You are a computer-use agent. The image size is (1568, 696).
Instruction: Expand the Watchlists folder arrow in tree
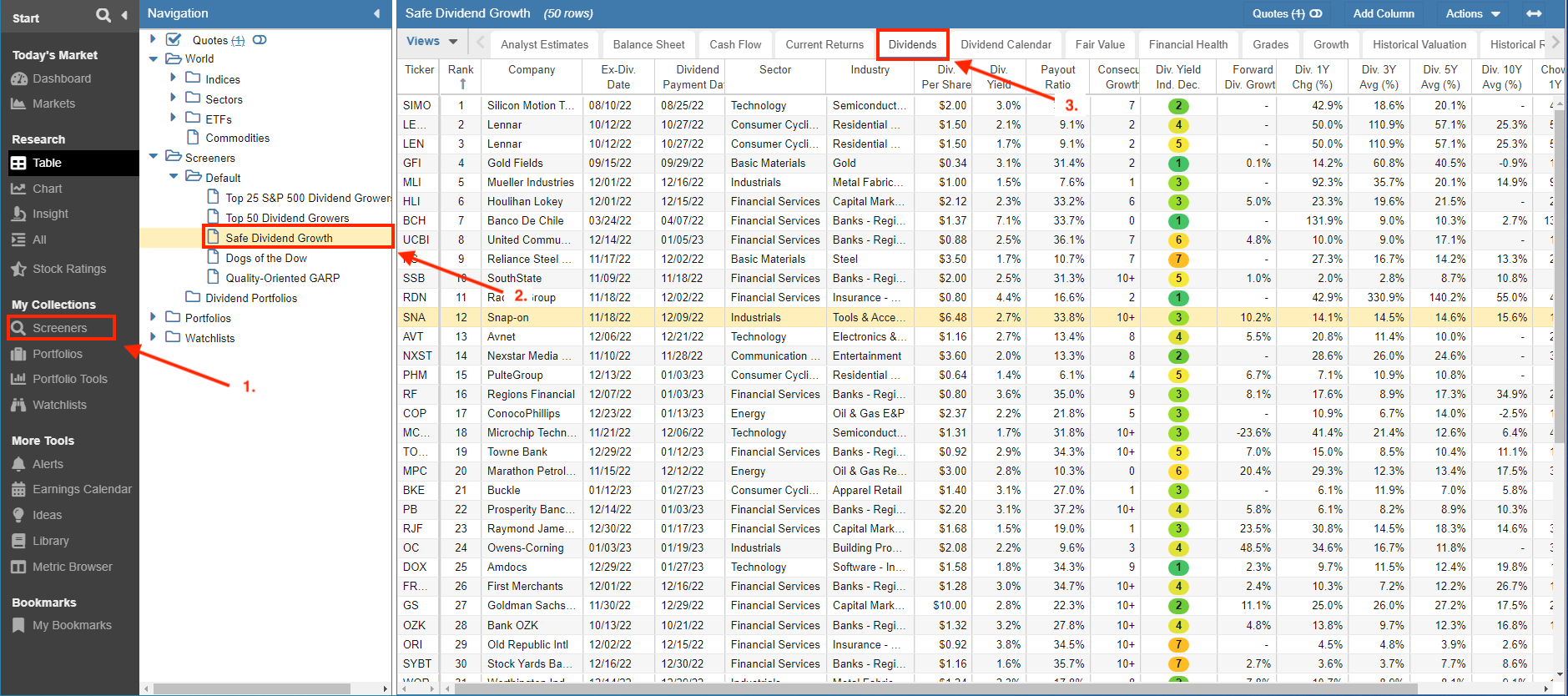(x=153, y=336)
